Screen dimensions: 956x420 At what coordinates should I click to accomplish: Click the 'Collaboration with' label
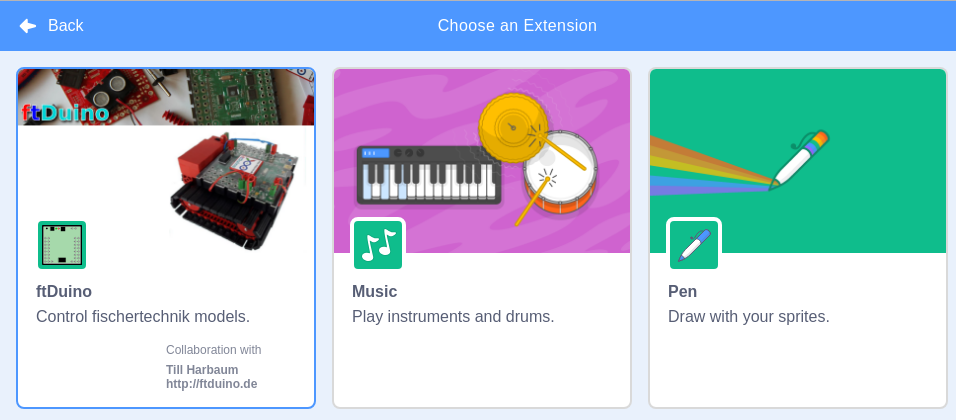[213, 350]
